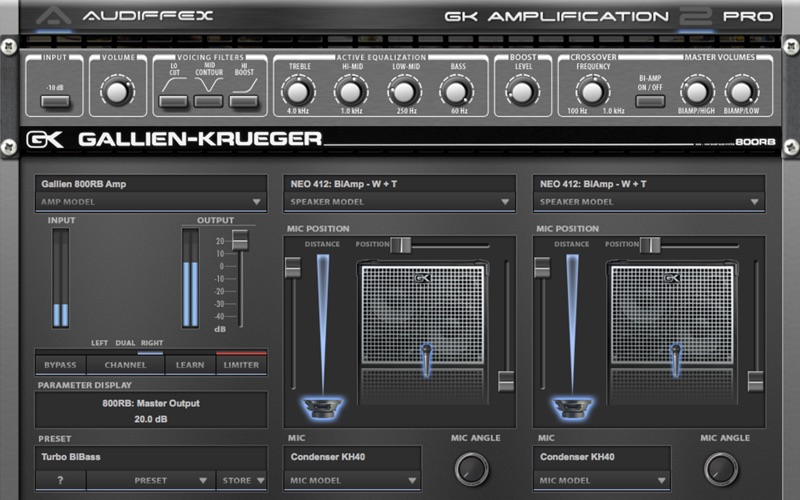This screenshot has width=800, height=500.
Task: Click the left mic Position slider handle
Action: (401, 245)
